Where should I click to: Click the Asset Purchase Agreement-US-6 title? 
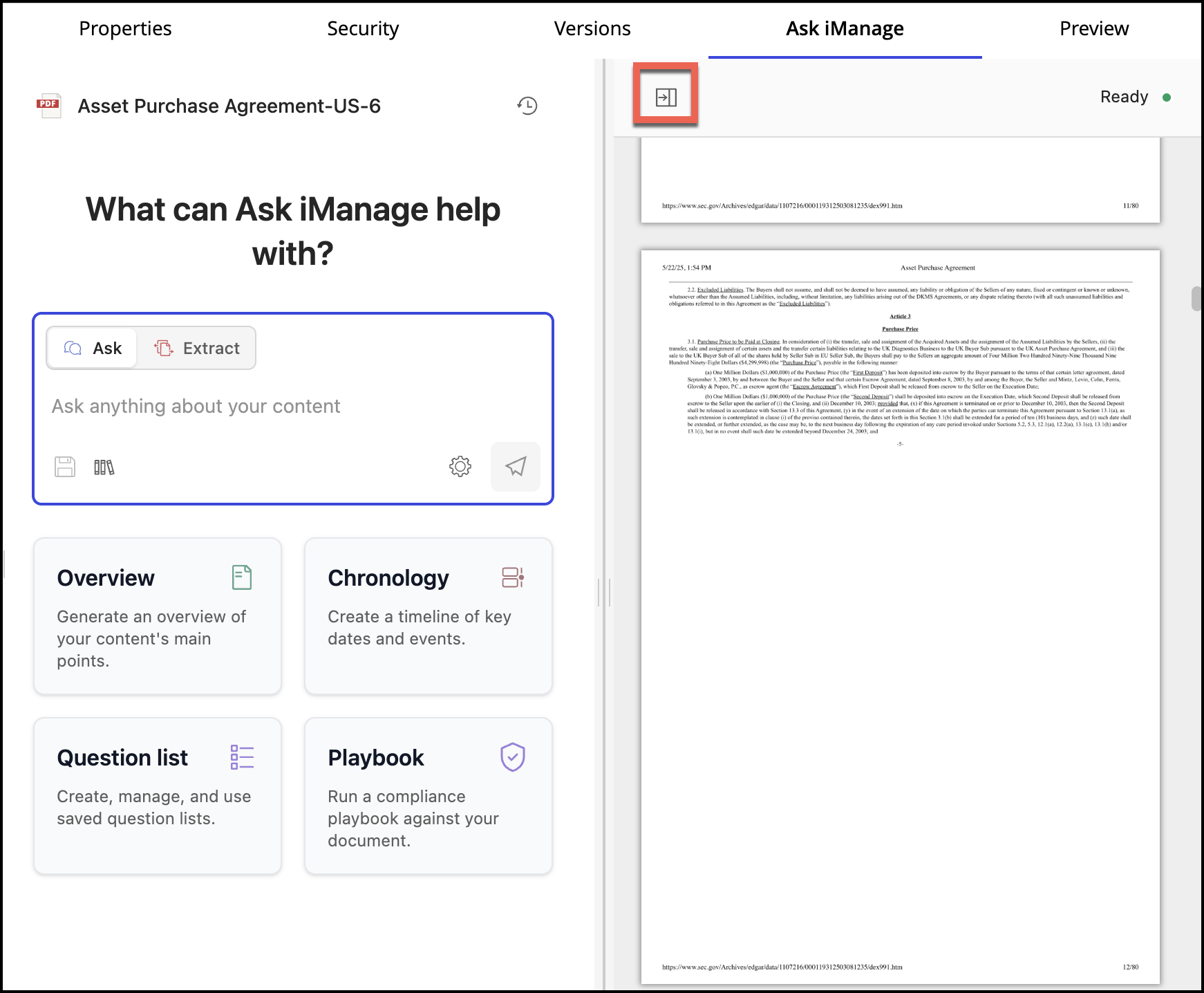(229, 106)
